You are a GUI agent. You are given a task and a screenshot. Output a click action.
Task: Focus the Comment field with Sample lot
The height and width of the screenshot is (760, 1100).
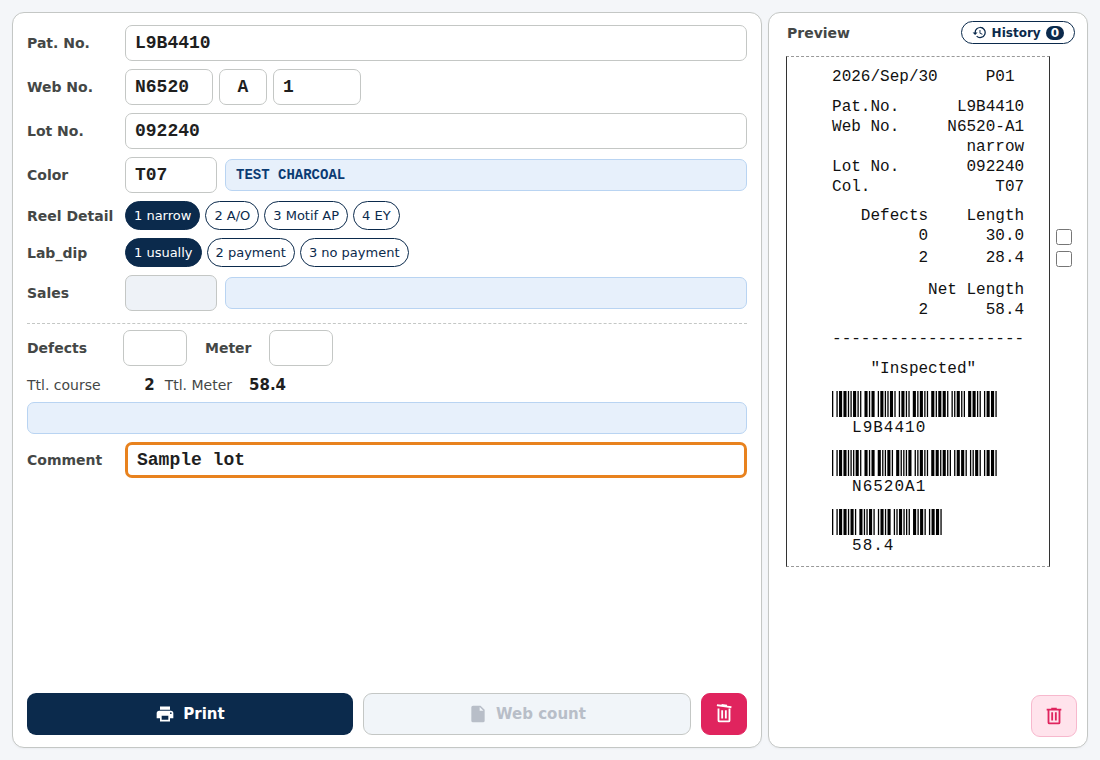coord(436,460)
